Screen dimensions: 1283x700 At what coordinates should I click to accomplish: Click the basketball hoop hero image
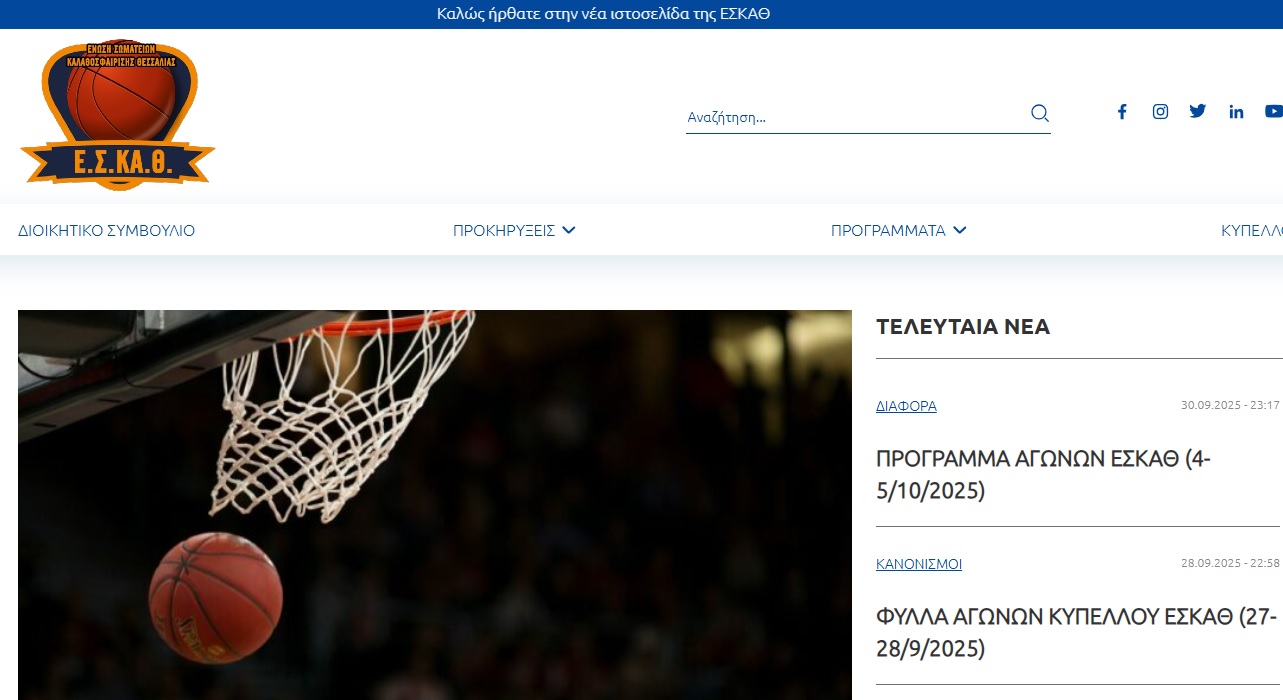(434, 504)
